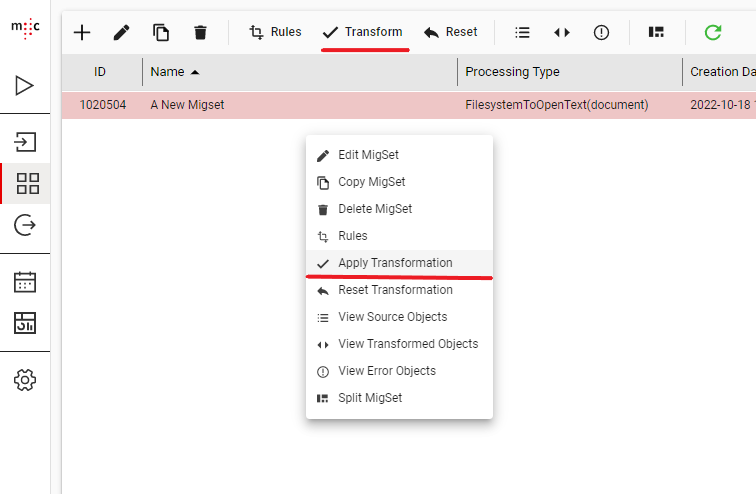Click the trash delete icon in toolbar
Image resolution: width=756 pixels, height=494 pixels.
point(200,32)
